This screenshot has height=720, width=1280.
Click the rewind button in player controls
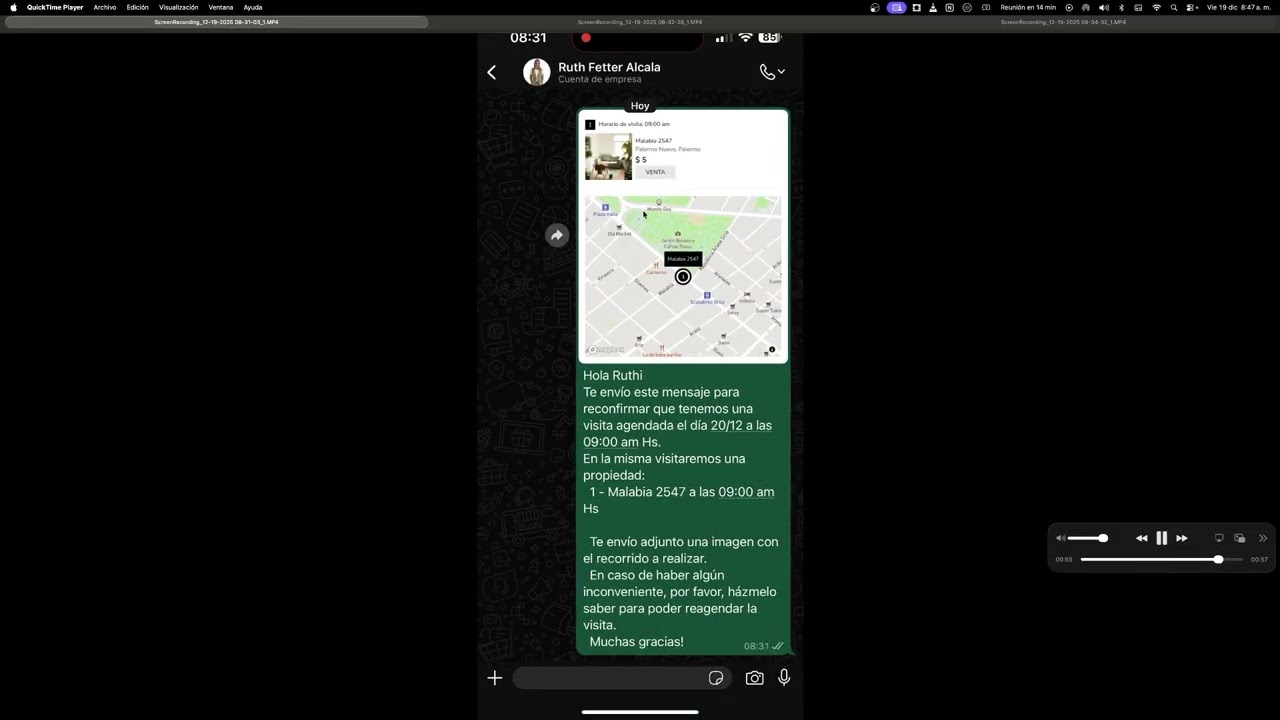tap(1142, 538)
